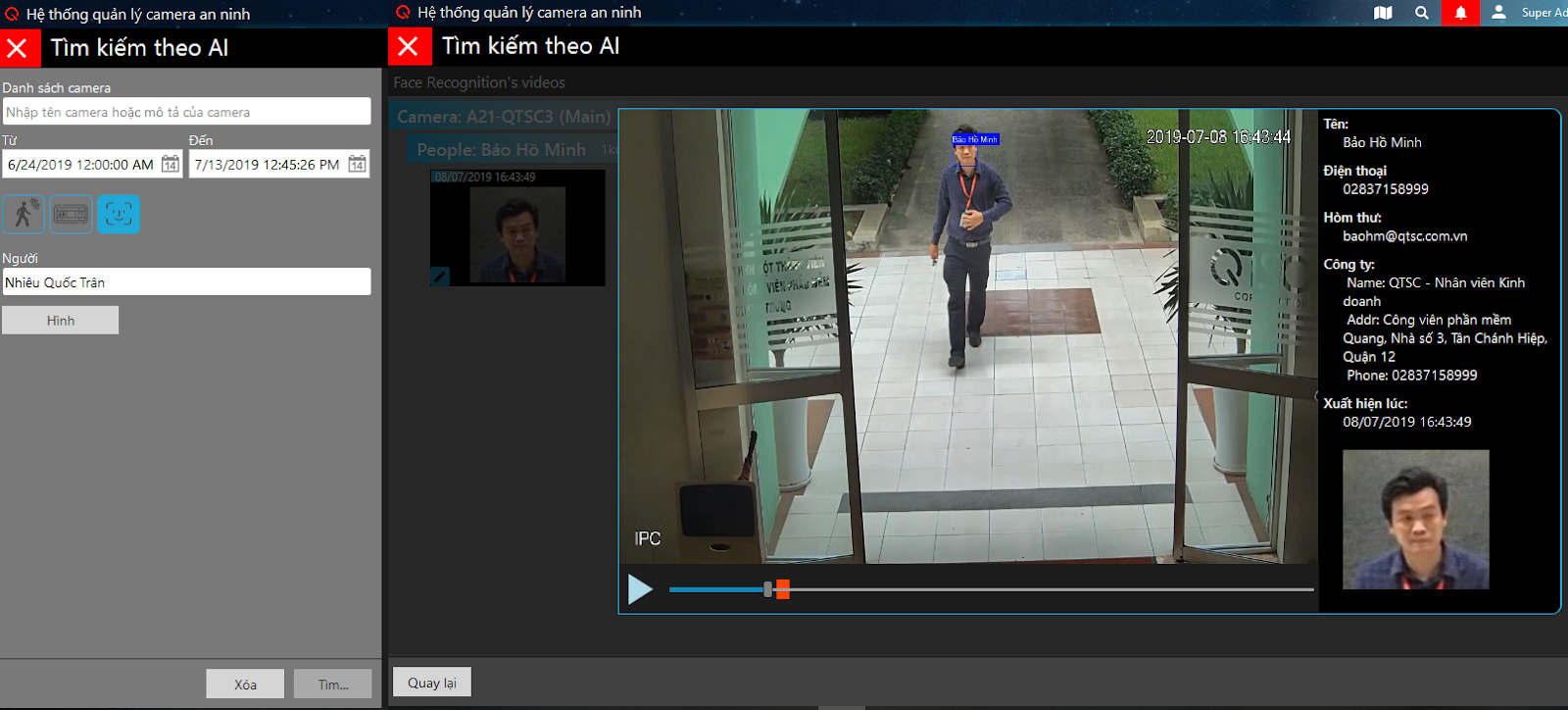Close the right Tìm kiếm theo AI panel
This screenshot has height=710, width=1568.
point(409,46)
